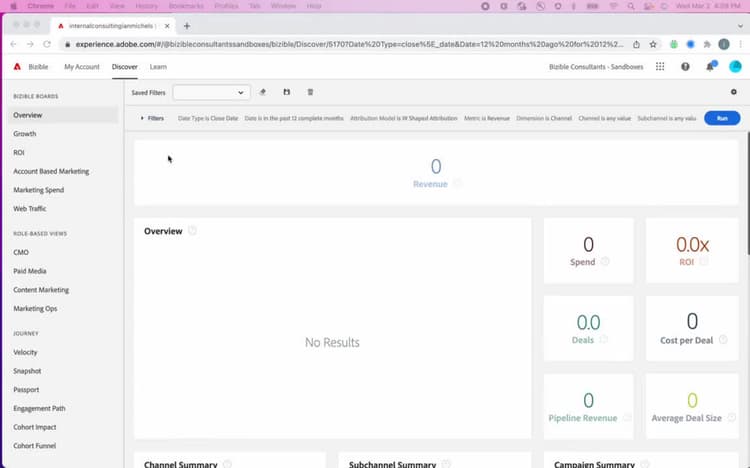
Task: Click the eraser clear-filter icon
Action: pyautogui.click(x=263, y=92)
